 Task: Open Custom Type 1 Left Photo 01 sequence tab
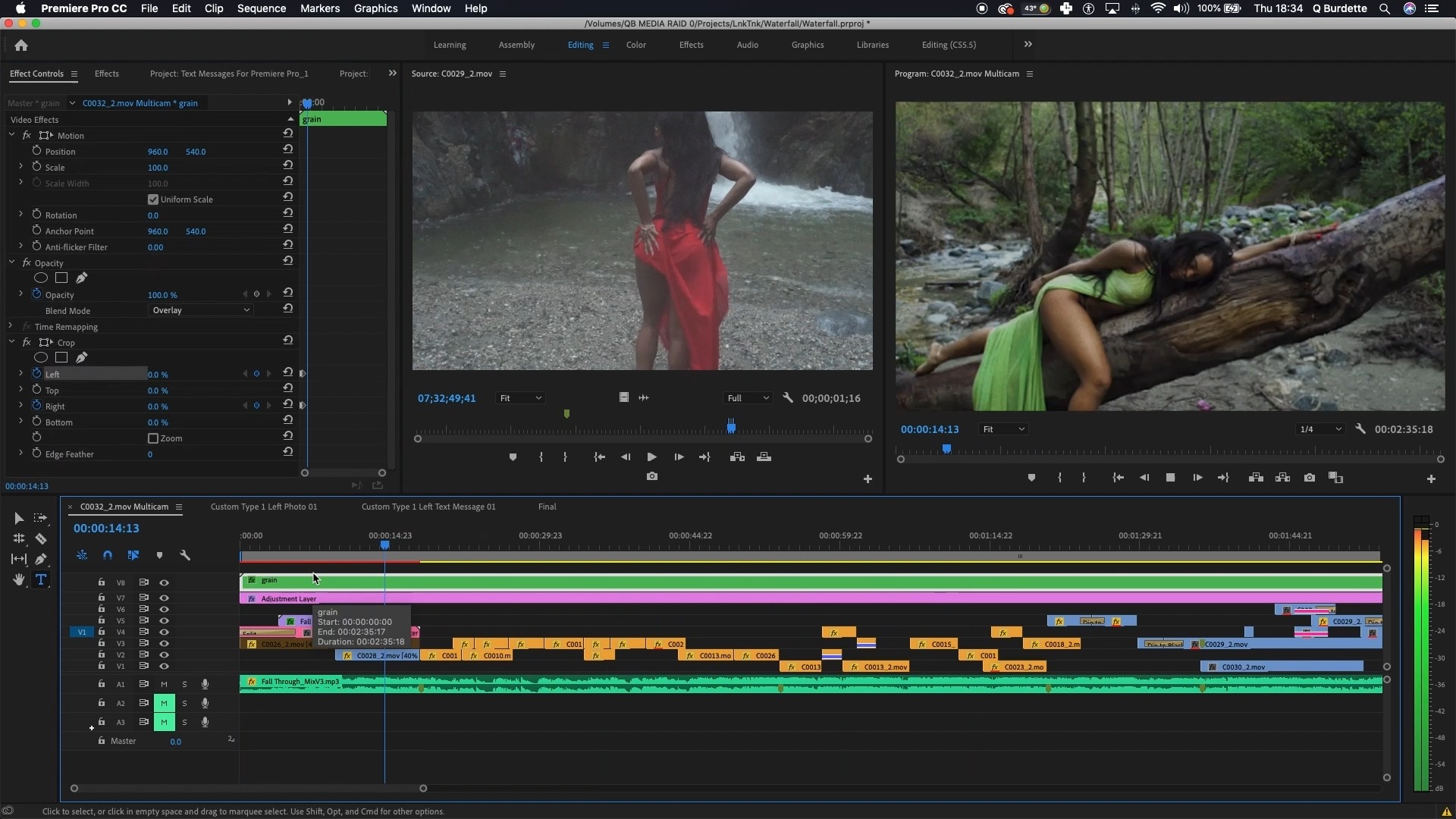pyautogui.click(x=264, y=507)
